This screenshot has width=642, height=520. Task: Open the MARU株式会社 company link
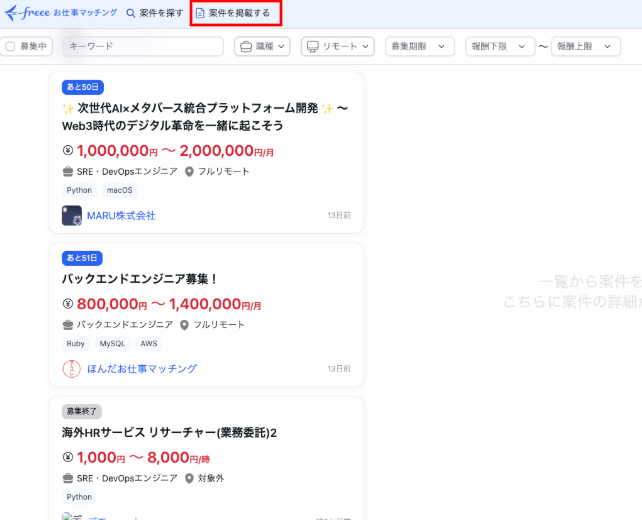coord(121,216)
